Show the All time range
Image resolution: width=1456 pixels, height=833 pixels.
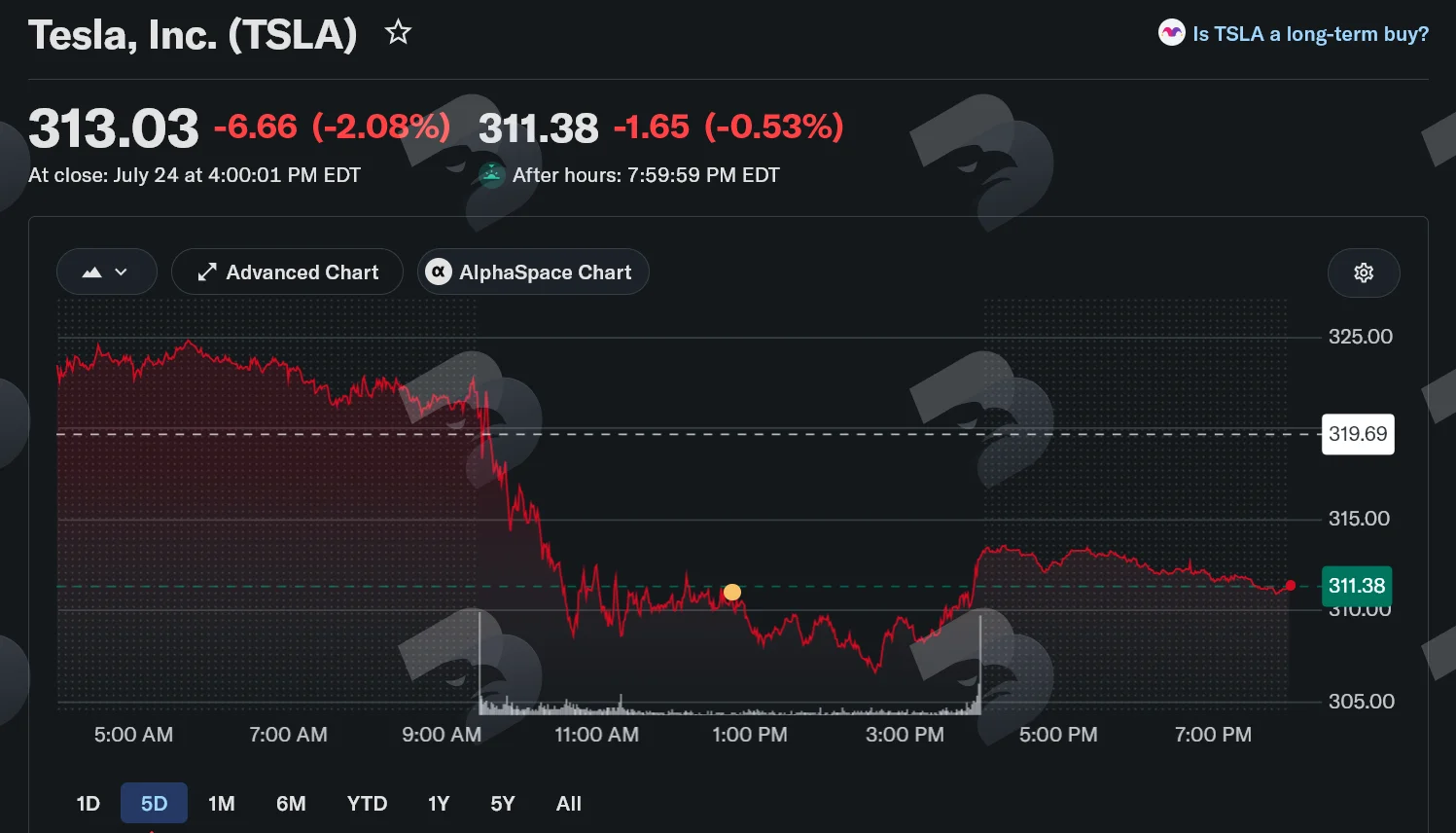coord(569,804)
